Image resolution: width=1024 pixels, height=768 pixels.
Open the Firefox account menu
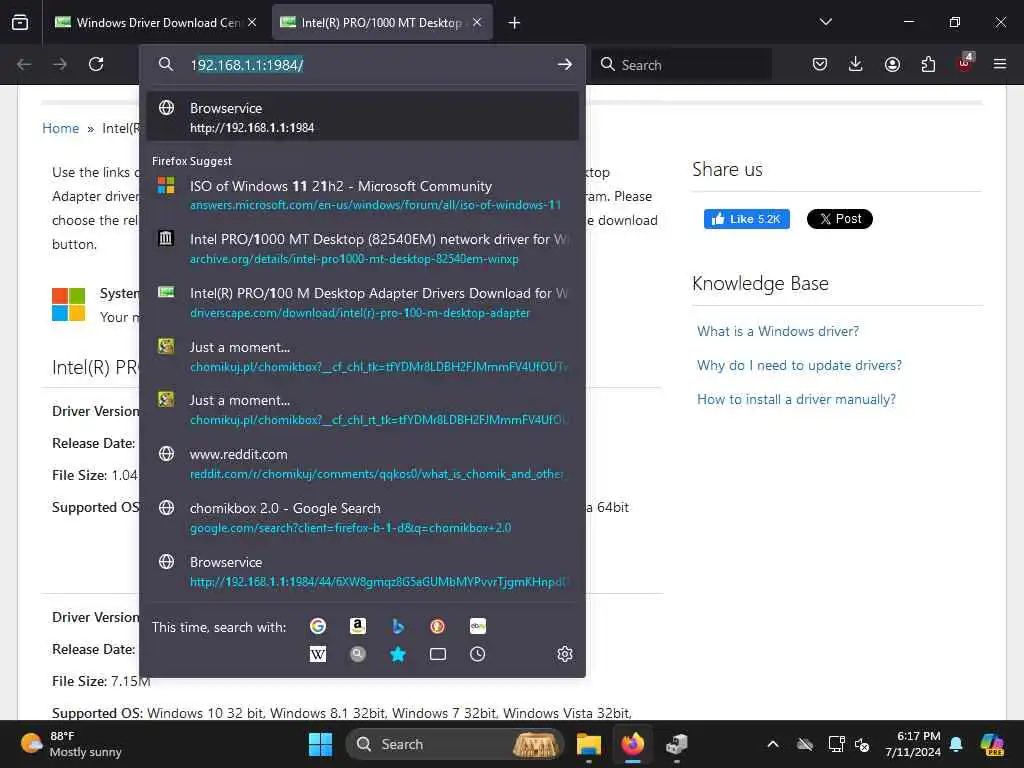(x=892, y=64)
